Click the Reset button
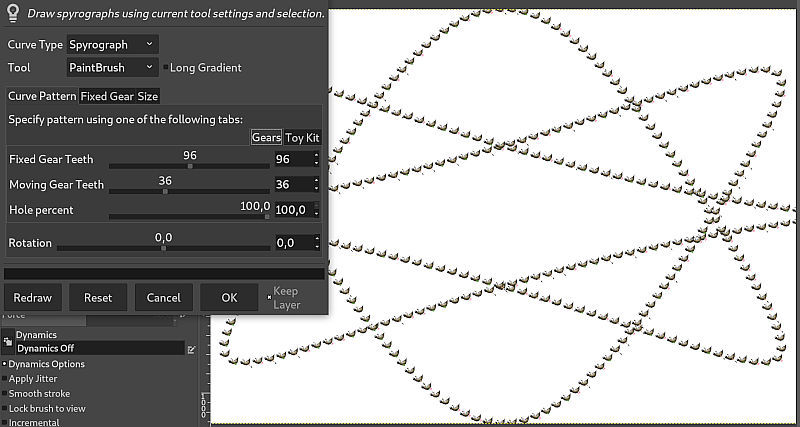This screenshot has width=800, height=427. 98,297
